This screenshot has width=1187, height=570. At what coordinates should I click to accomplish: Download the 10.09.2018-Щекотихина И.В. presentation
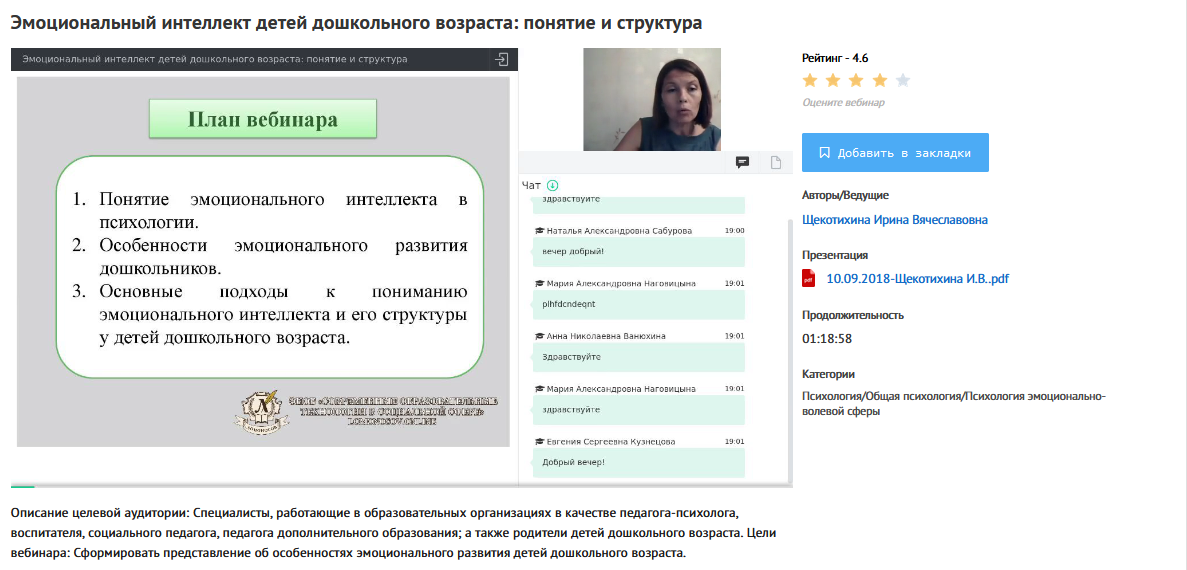point(917,279)
